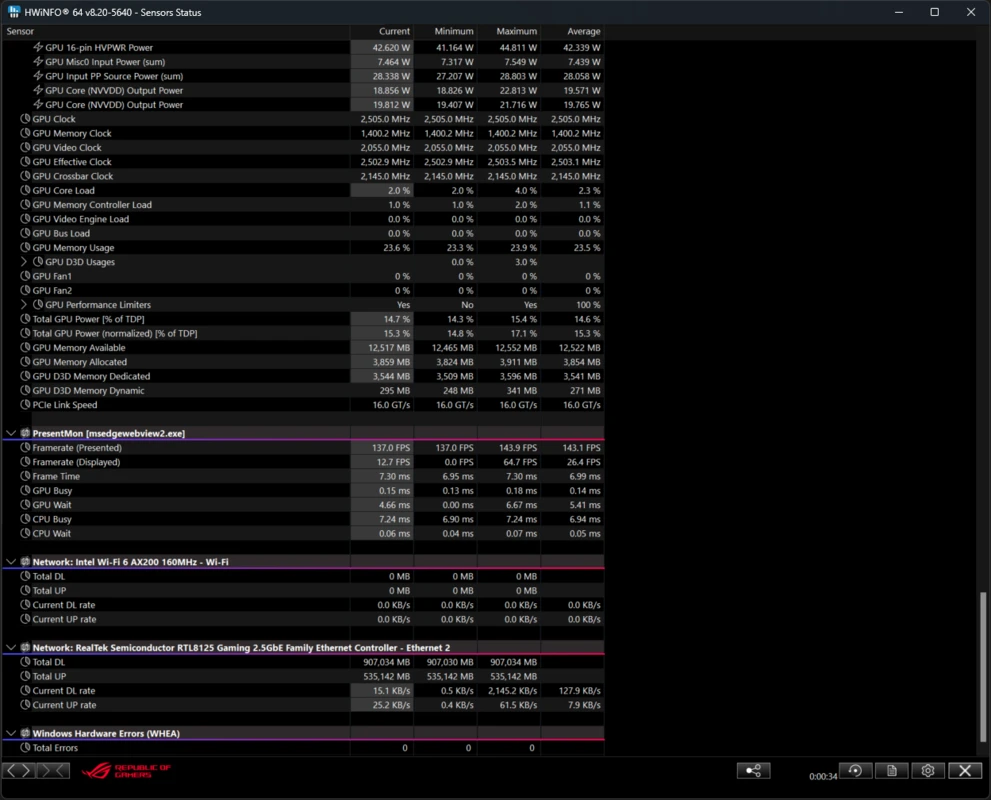Click the lightning icon of GPU 16-pin HVPWR Power

[x=38, y=47]
